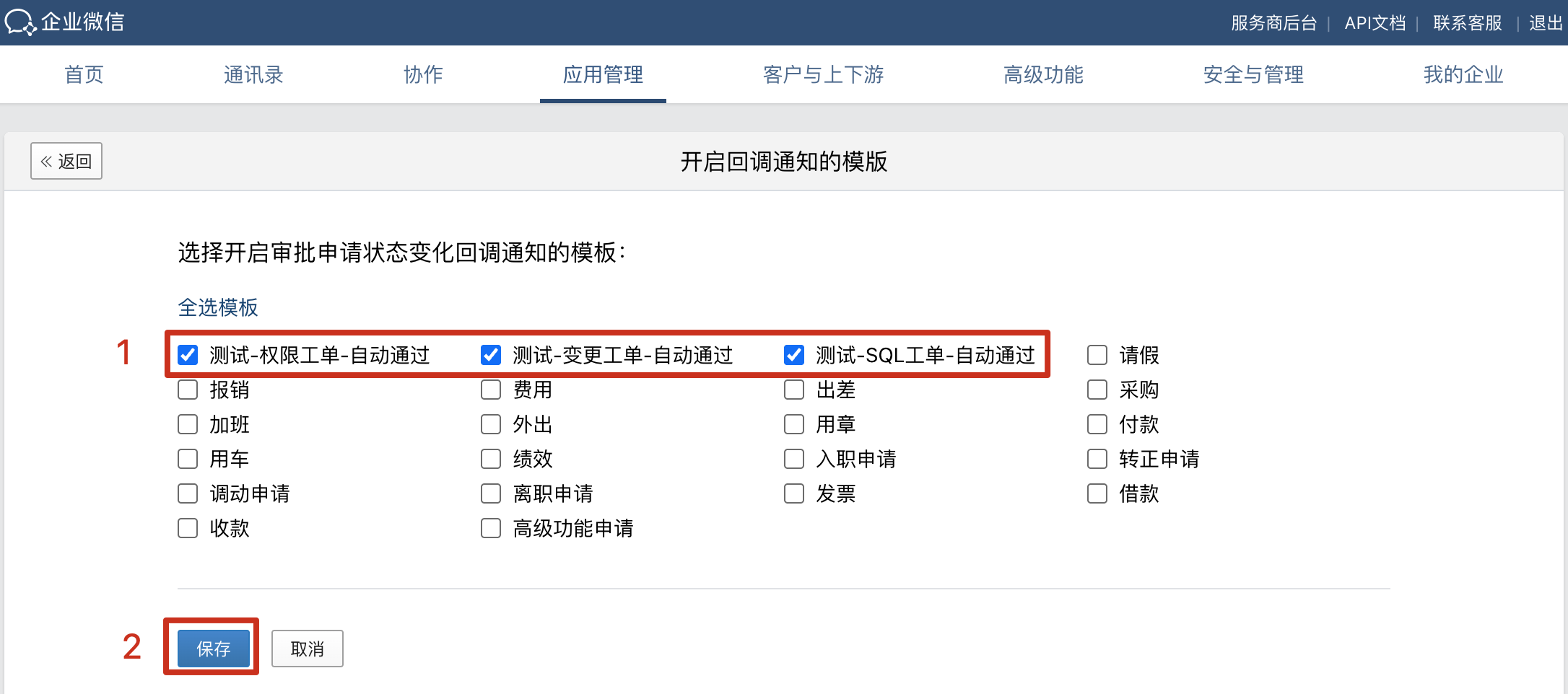Open the 通讯录 tab

pos(253,74)
